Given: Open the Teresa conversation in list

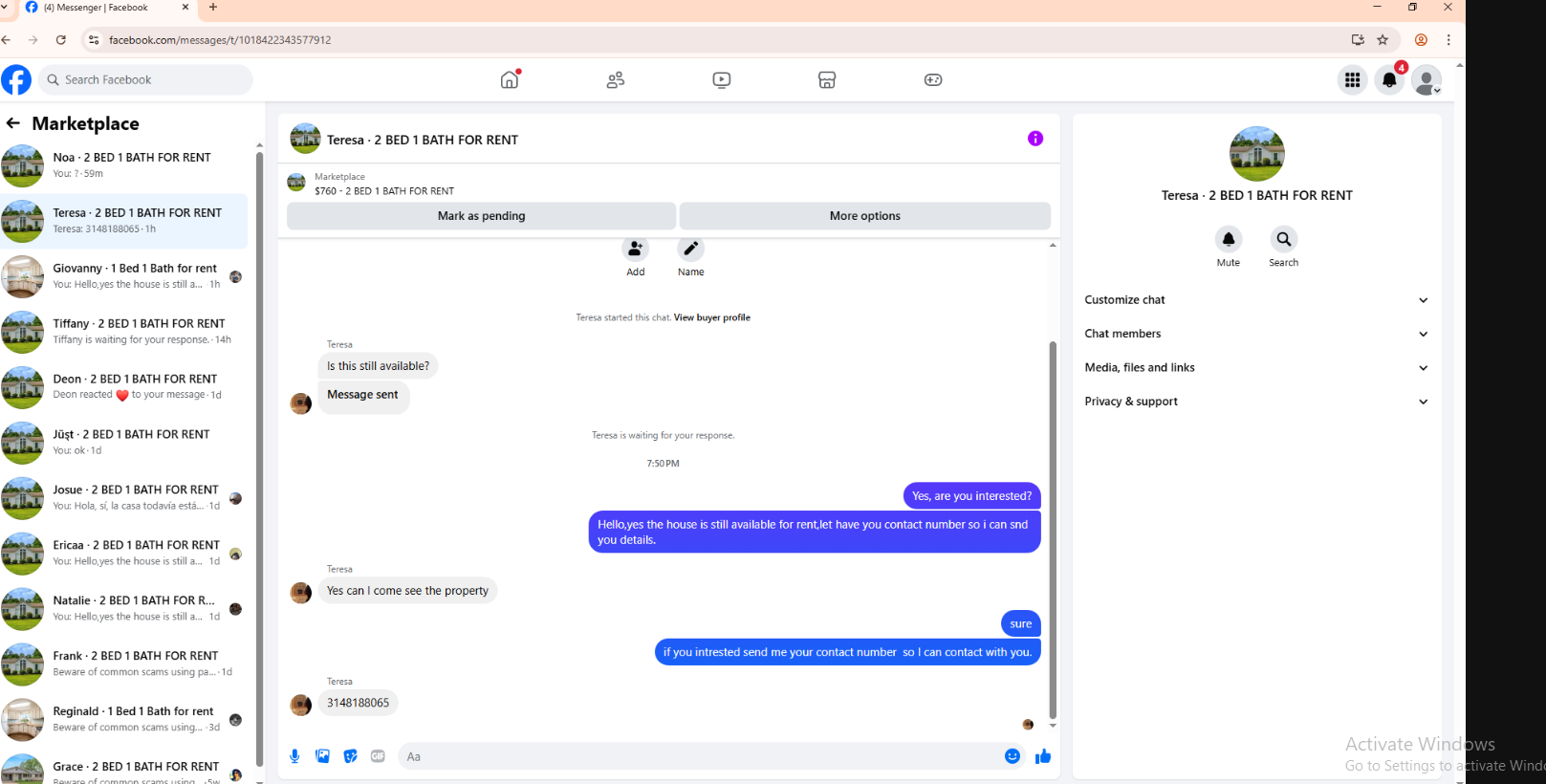Looking at the screenshot, I should (124, 221).
